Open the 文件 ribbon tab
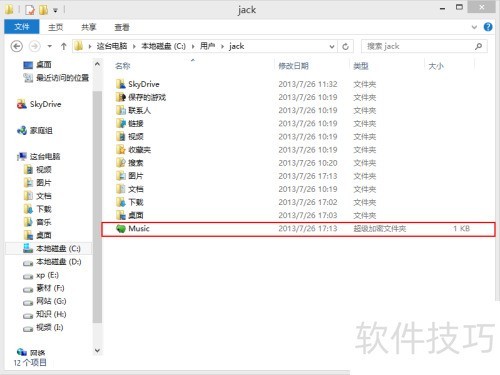 point(22,27)
